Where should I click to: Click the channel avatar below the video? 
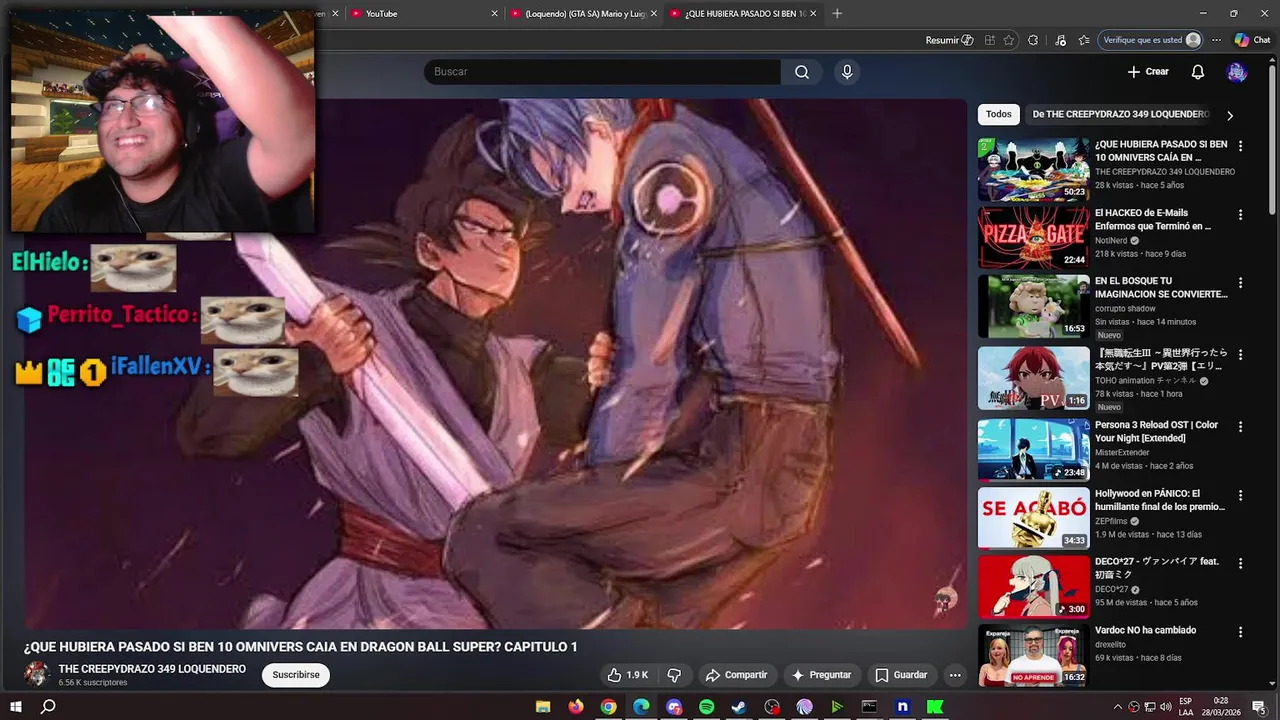37,674
